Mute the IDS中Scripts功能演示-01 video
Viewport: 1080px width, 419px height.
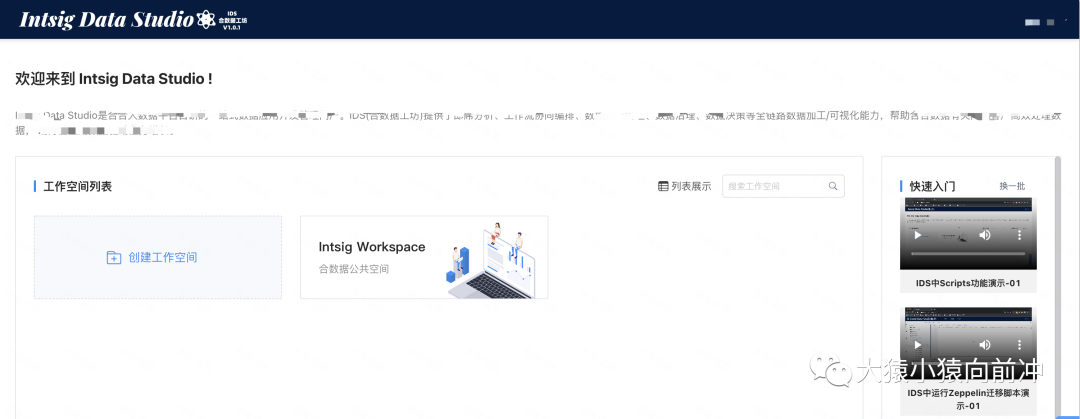coord(985,235)
